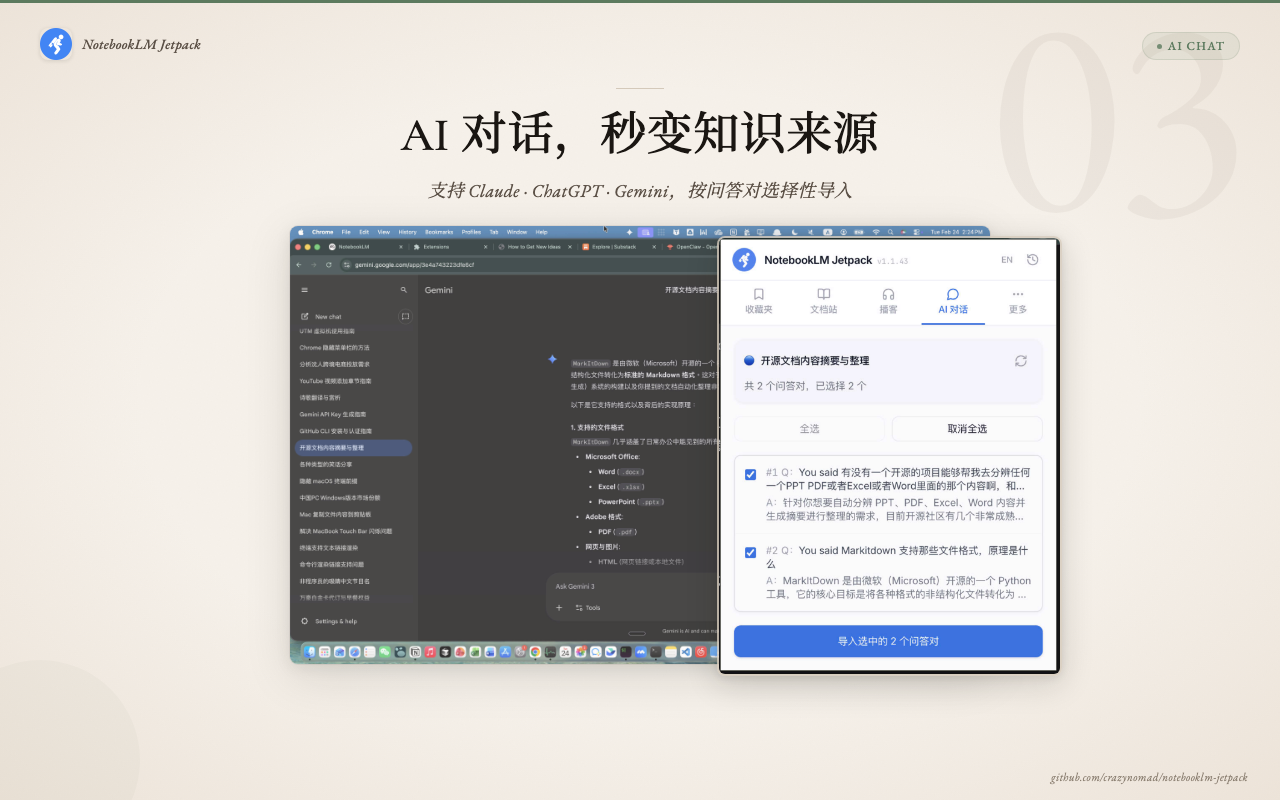Screen dimensions: 1280x800
Task: Open chat 'YouTube 视频添加章节指南' in sidebar
Action: [335, 381]
